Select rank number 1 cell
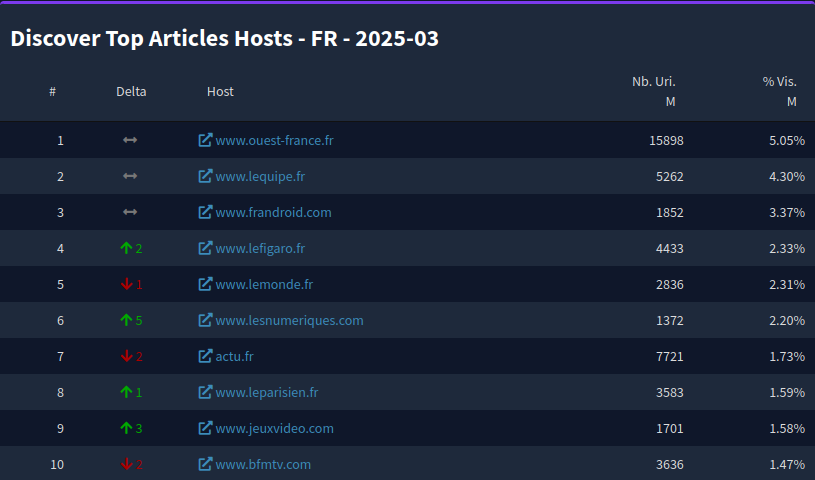 60,140
